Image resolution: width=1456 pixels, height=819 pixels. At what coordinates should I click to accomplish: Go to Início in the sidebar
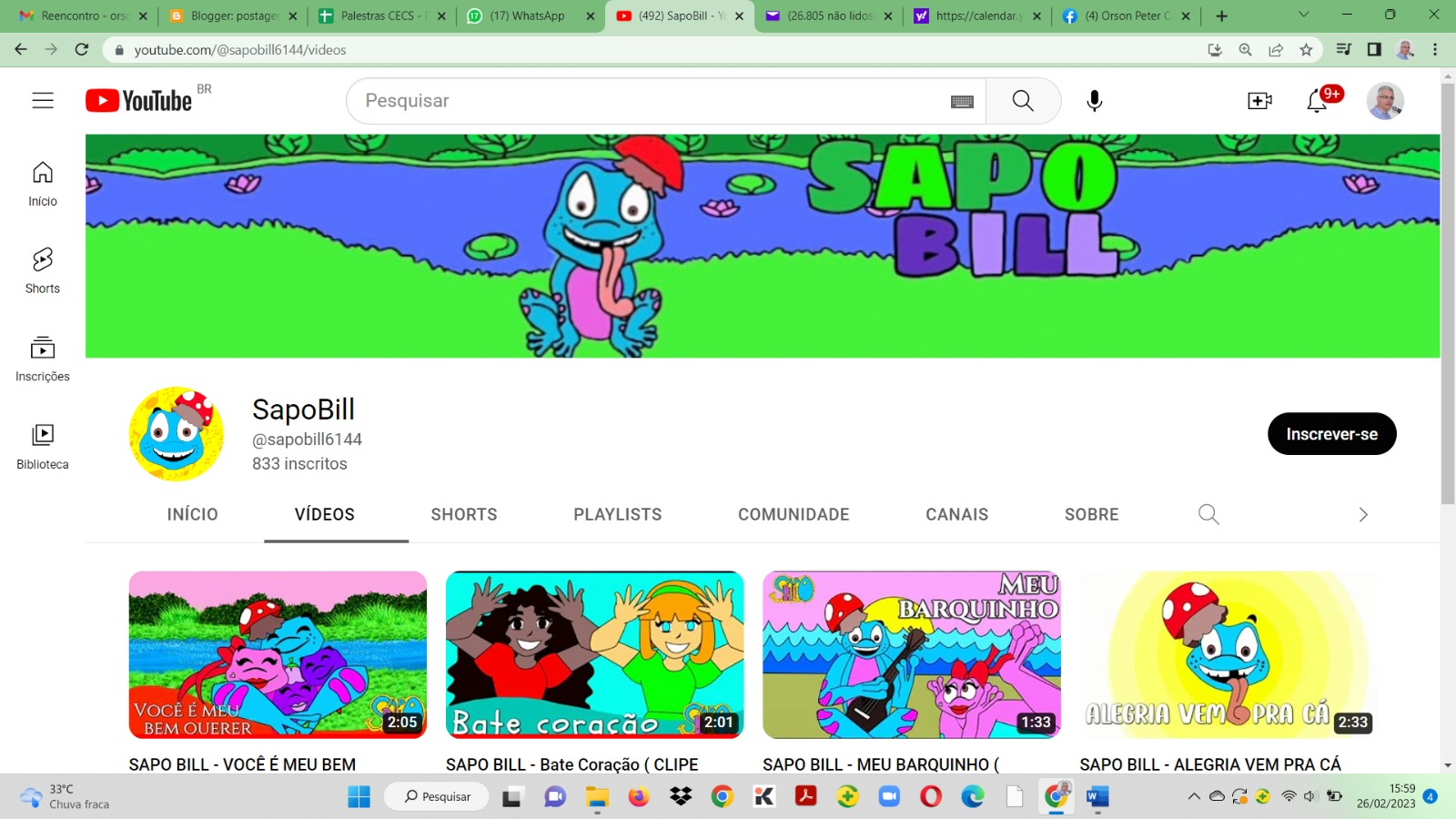(x=43, y=184)
